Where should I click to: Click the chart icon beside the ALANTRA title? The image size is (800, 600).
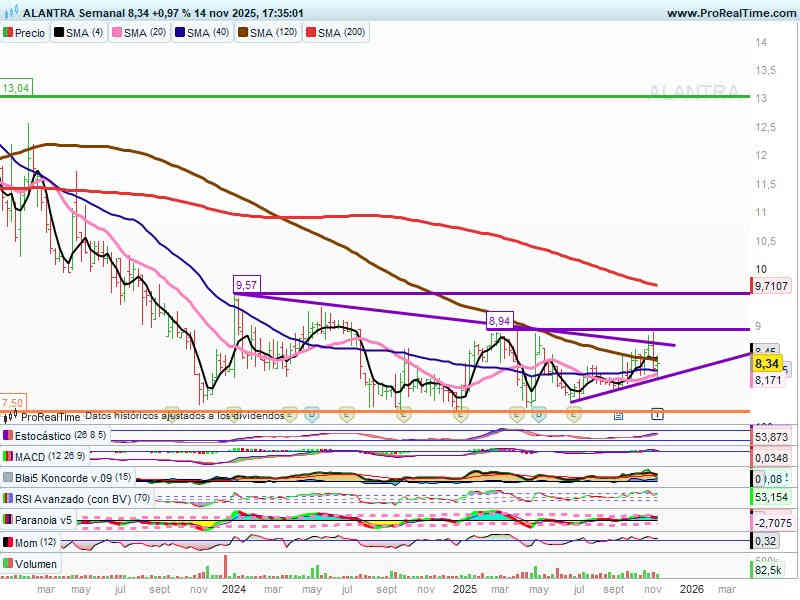click(x=10, y=13)
